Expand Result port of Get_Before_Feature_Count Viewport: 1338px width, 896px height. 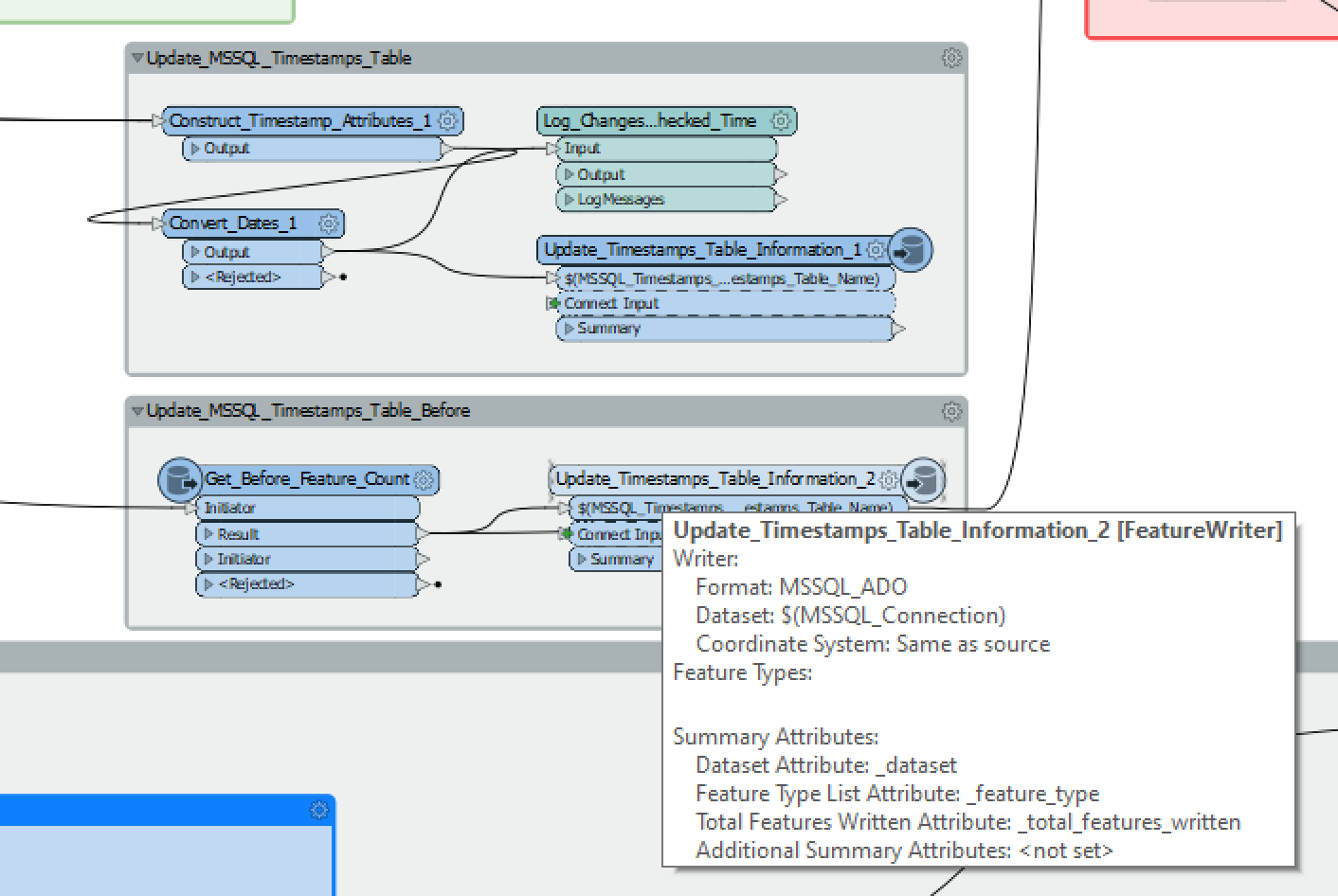208,534
